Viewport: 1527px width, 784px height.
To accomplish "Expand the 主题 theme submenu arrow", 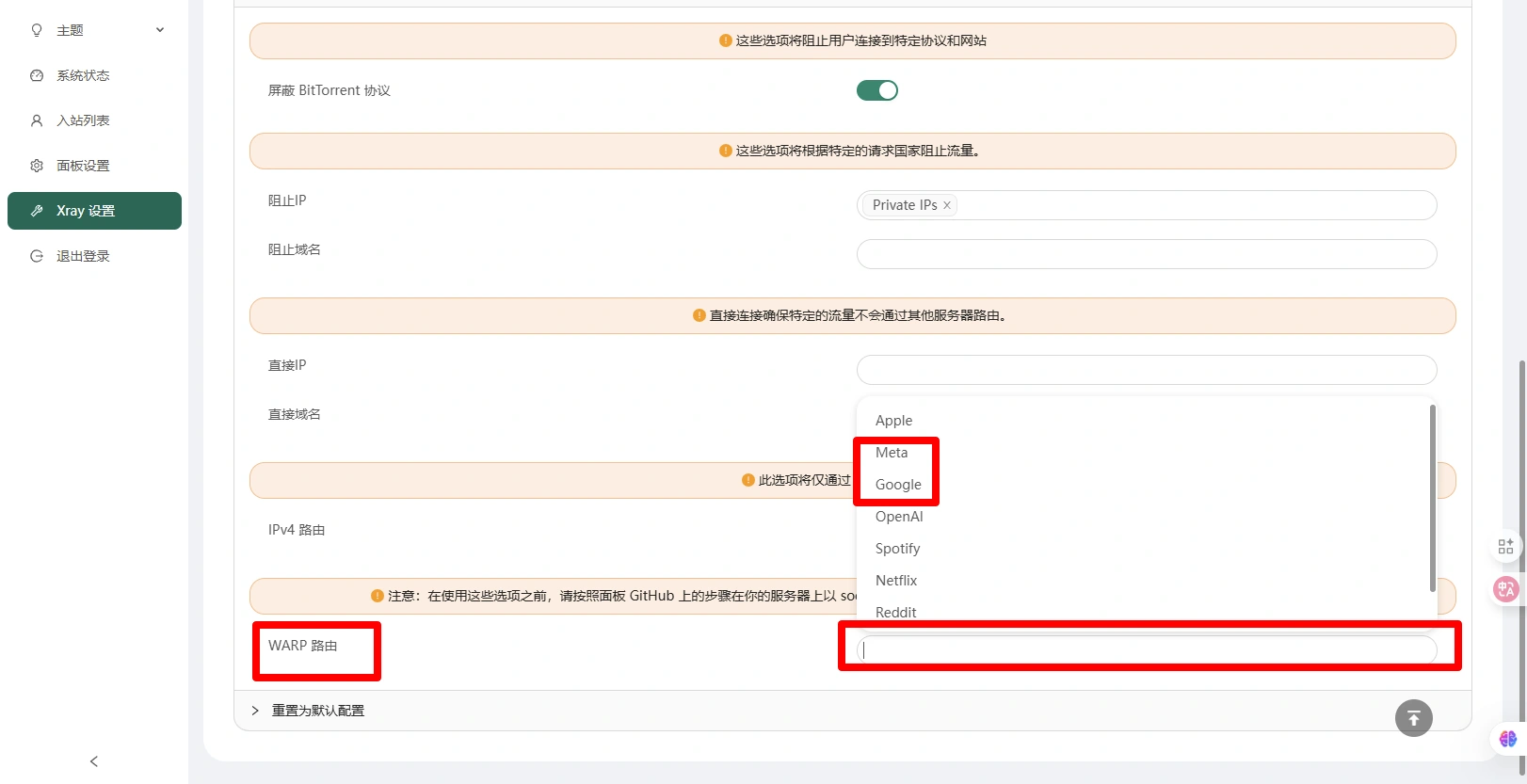I will [160, 30].
